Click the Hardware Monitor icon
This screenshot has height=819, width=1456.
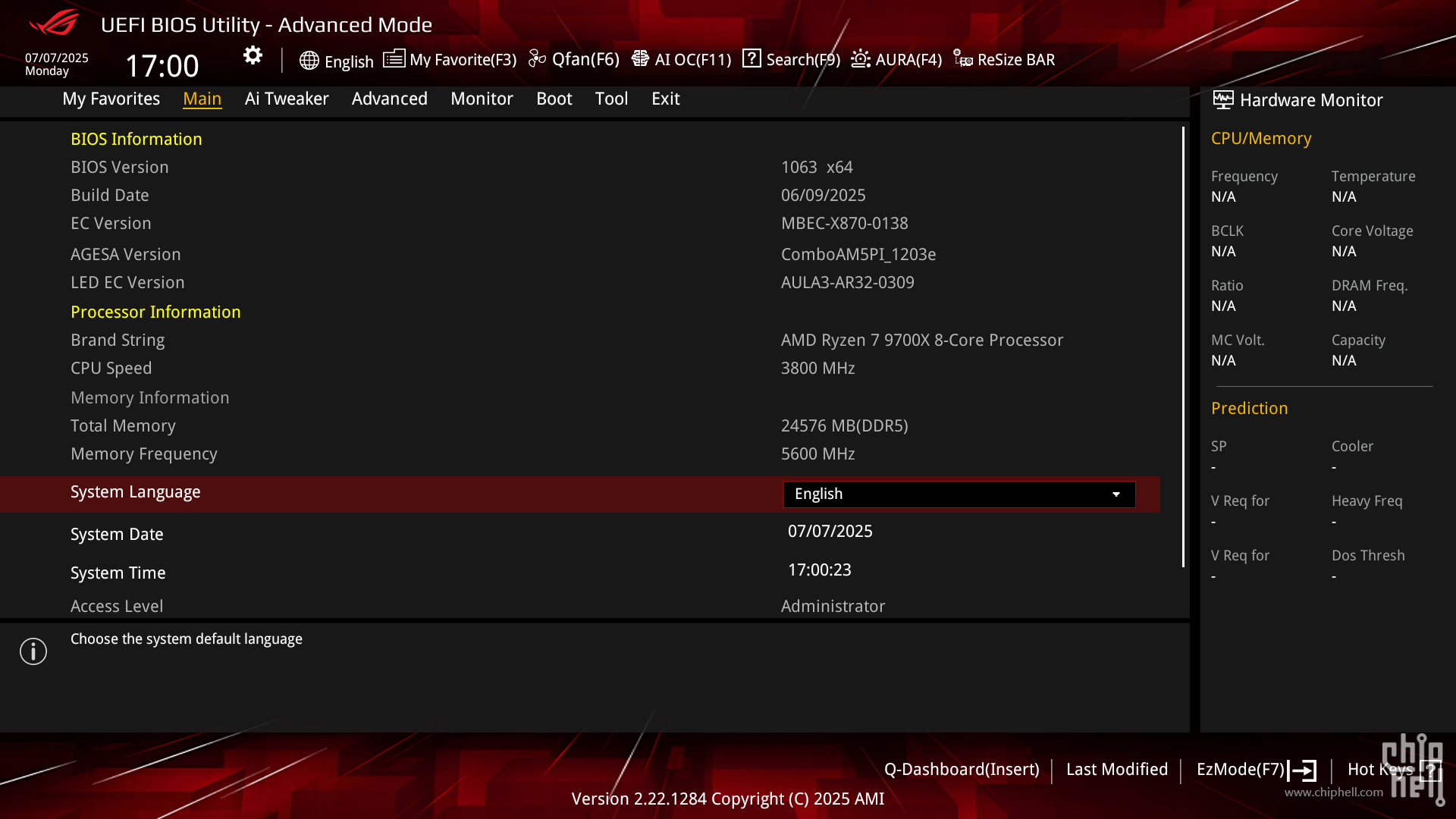(x=1222, y=99)
